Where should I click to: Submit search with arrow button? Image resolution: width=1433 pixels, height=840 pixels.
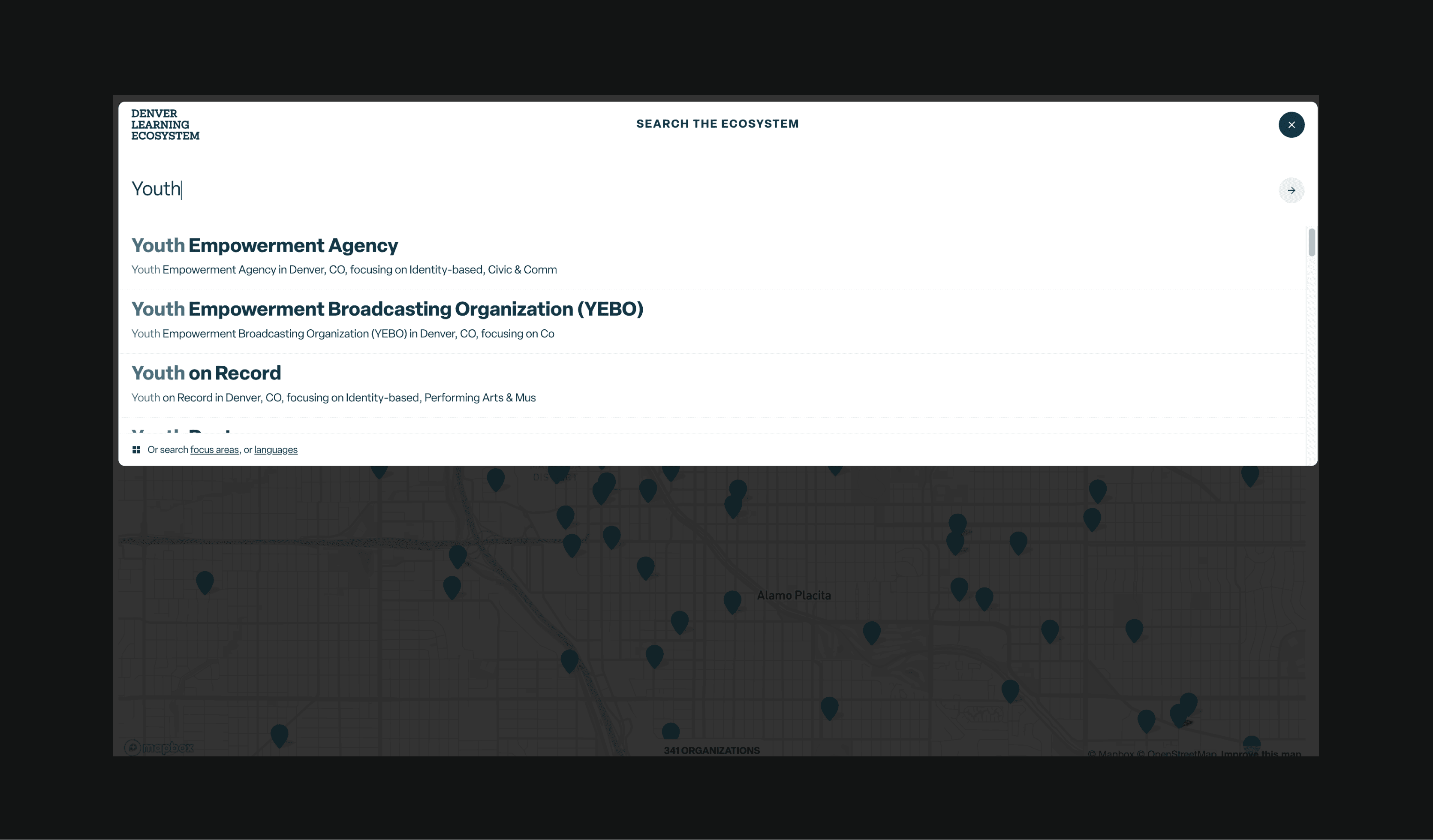click(1291, 190)
